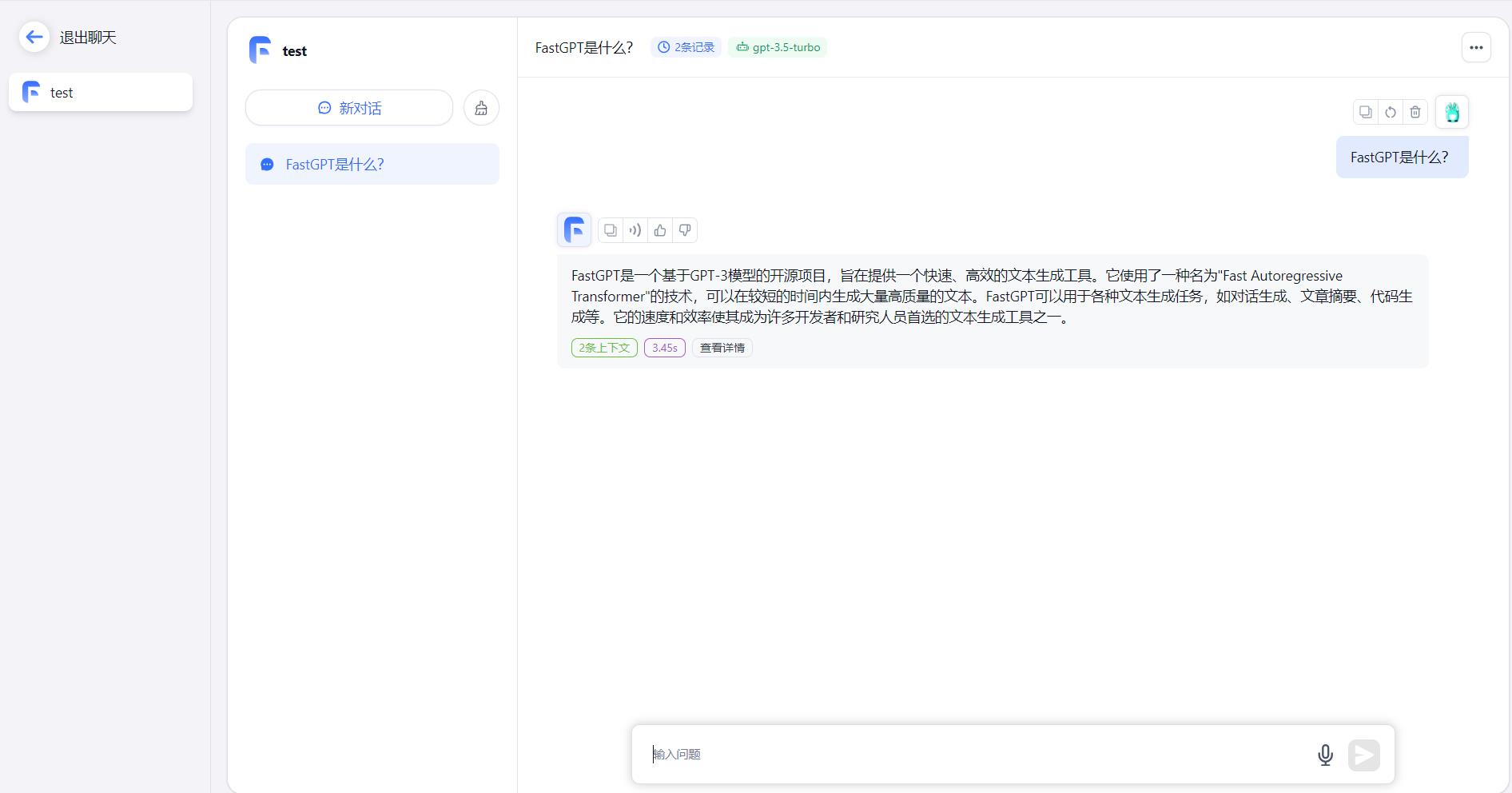This screenshot has height=793, width=1512.
Task: Click the gpt-3.5-turbo model tag
Action: click(778, 47)
